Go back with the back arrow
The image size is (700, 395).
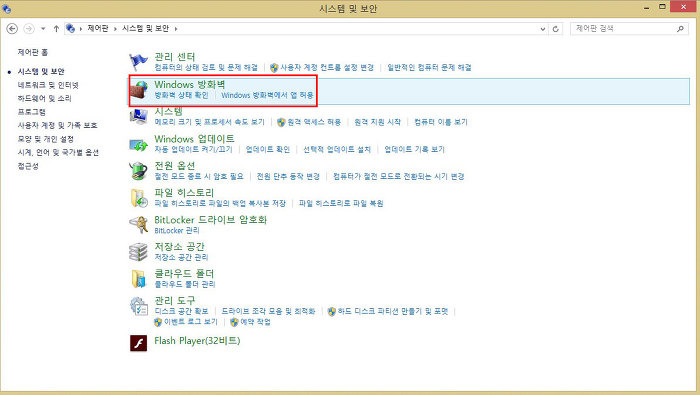[12, 29]
